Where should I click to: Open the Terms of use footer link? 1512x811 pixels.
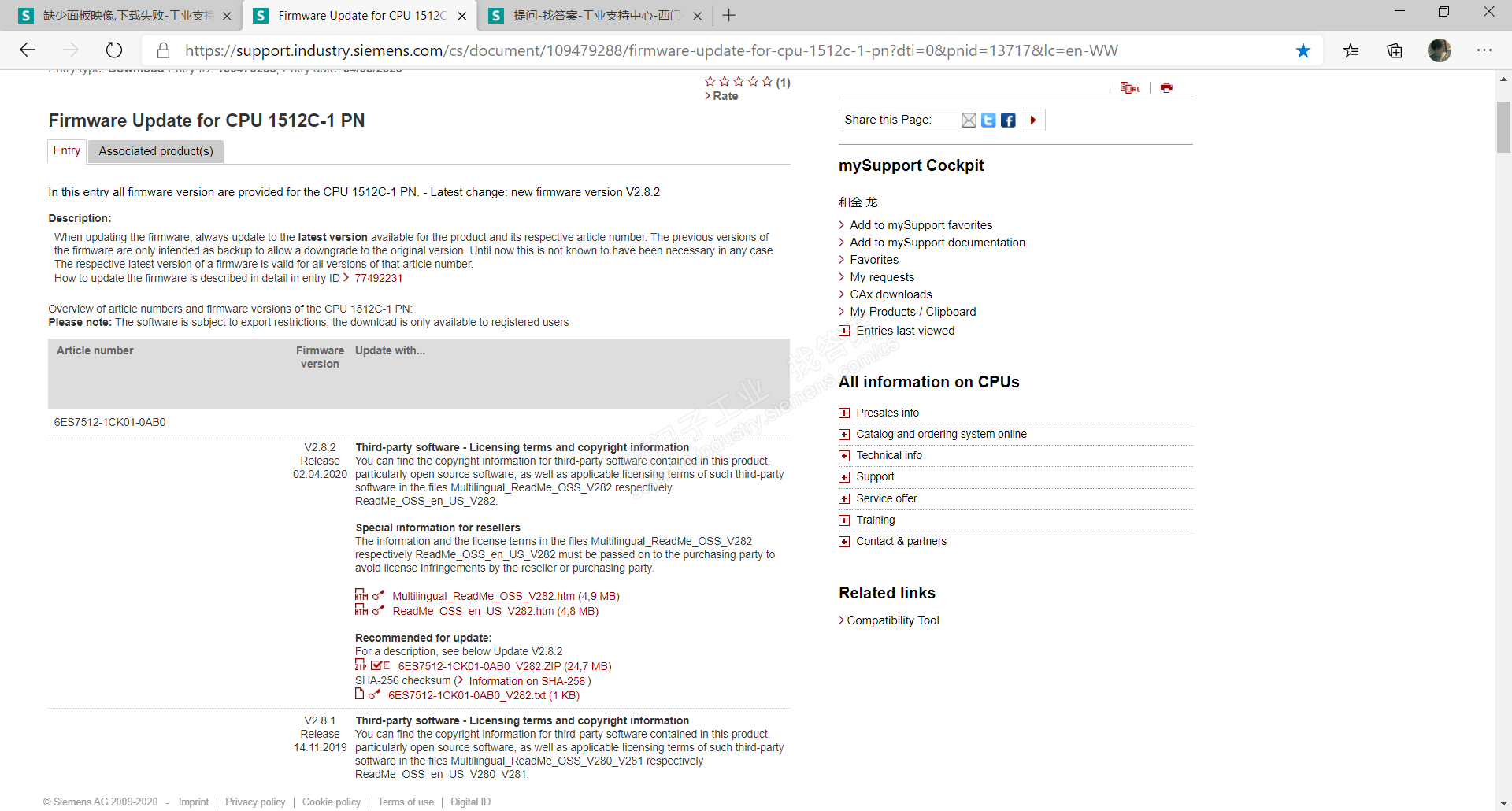(x=406, y=802)
